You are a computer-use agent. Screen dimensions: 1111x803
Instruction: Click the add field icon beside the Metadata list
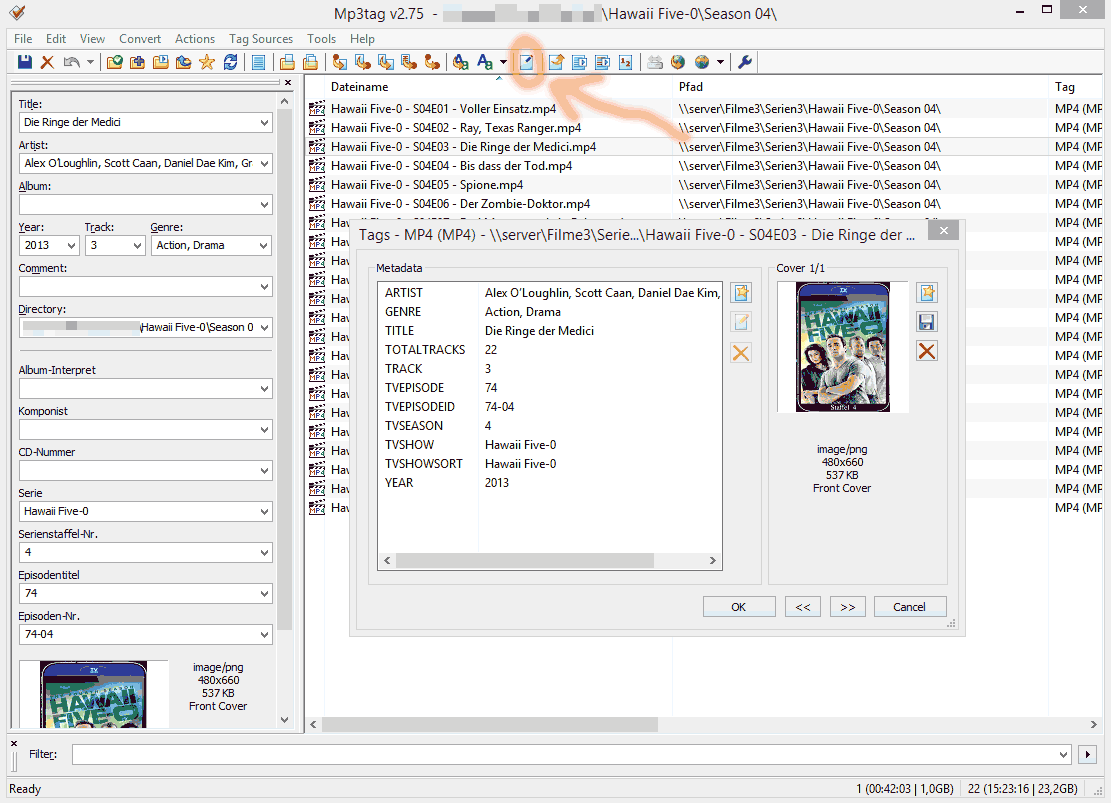pyautogui.click(x=741, y=293)
